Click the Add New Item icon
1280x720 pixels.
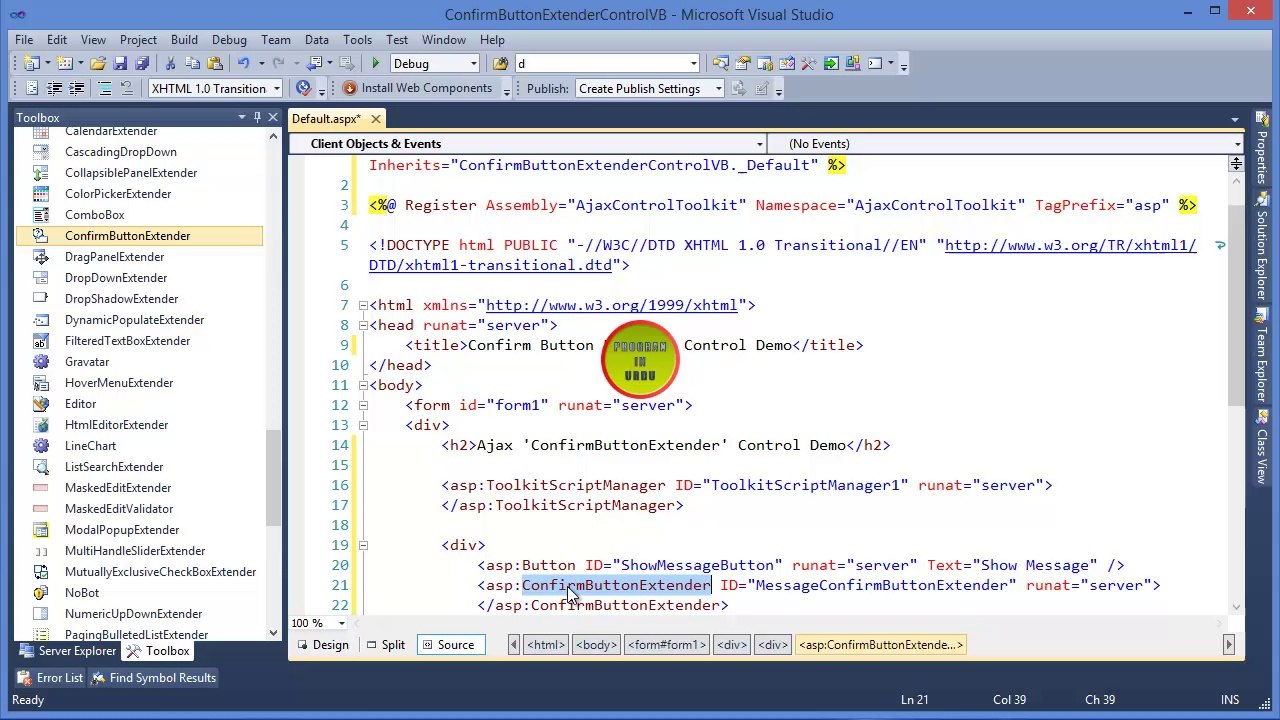(x=66, y=64)
